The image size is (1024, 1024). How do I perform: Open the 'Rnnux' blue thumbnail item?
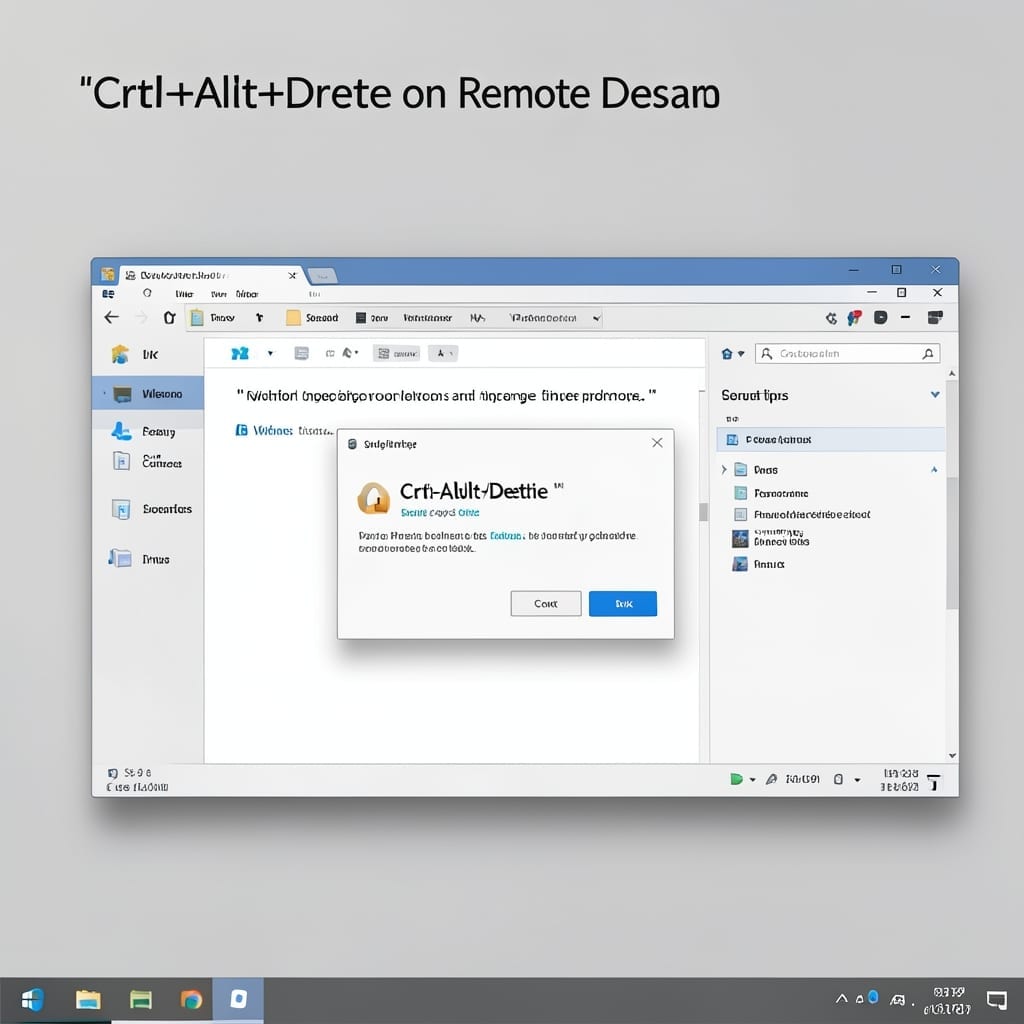pos(758,564)
